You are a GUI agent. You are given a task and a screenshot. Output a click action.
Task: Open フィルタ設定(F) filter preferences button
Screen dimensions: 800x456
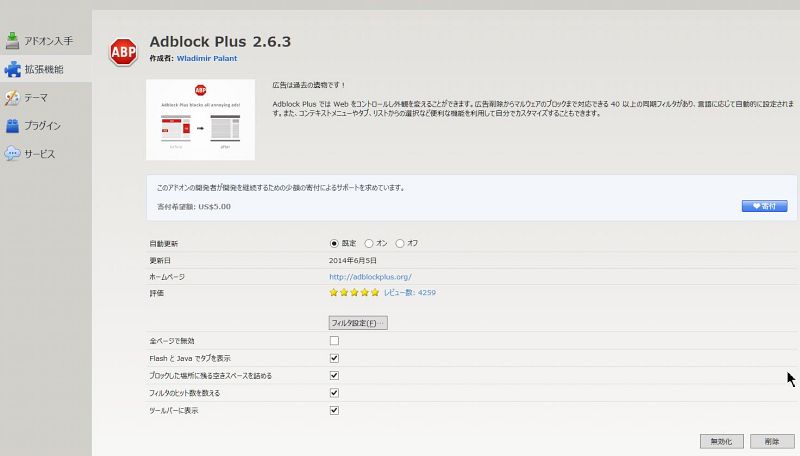point(358,323)
